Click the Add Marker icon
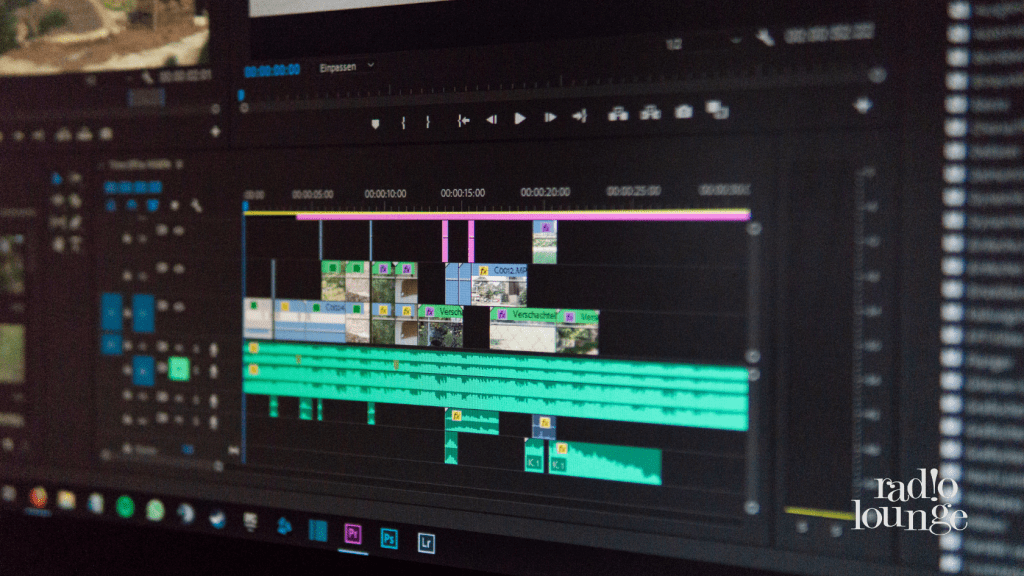This screenshot has height=576, width=1024. (x=376, y=122)
